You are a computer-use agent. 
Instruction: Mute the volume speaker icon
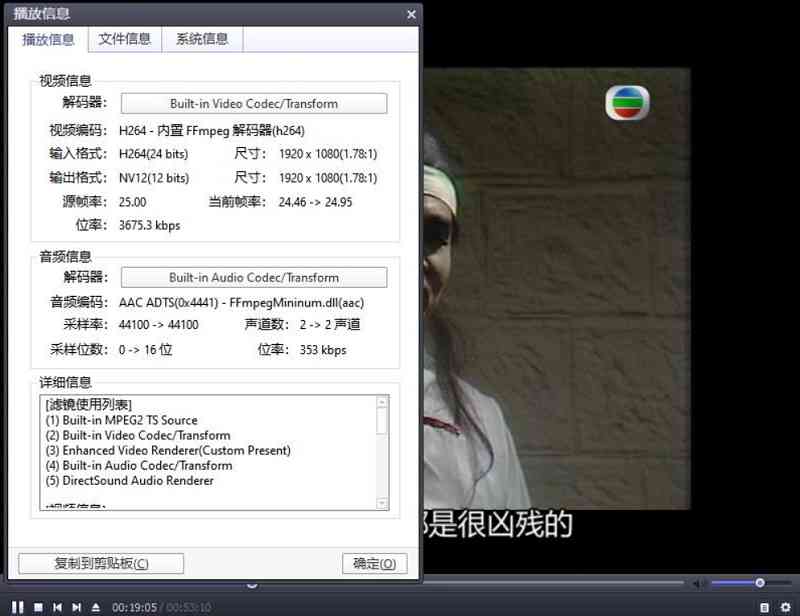699,583
